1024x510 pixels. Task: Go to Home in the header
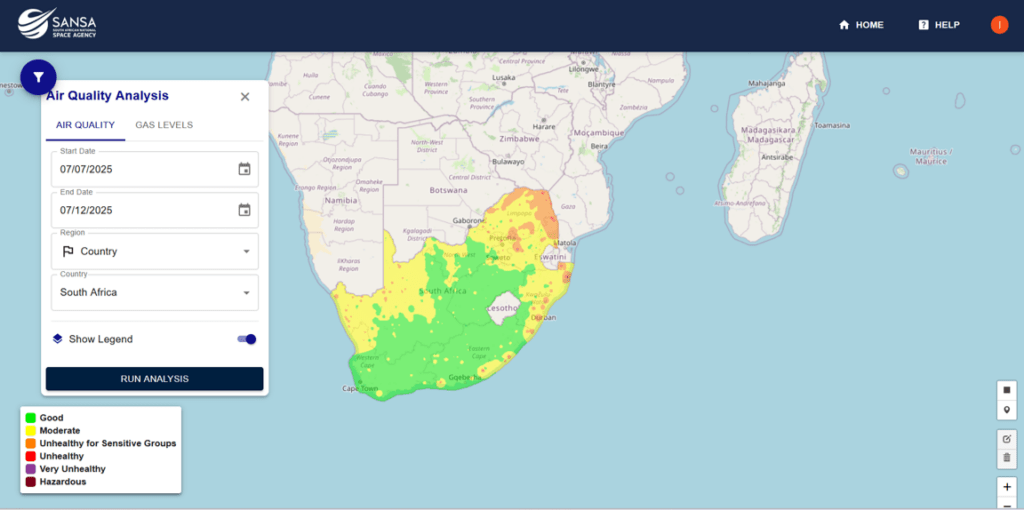point(861,25)
